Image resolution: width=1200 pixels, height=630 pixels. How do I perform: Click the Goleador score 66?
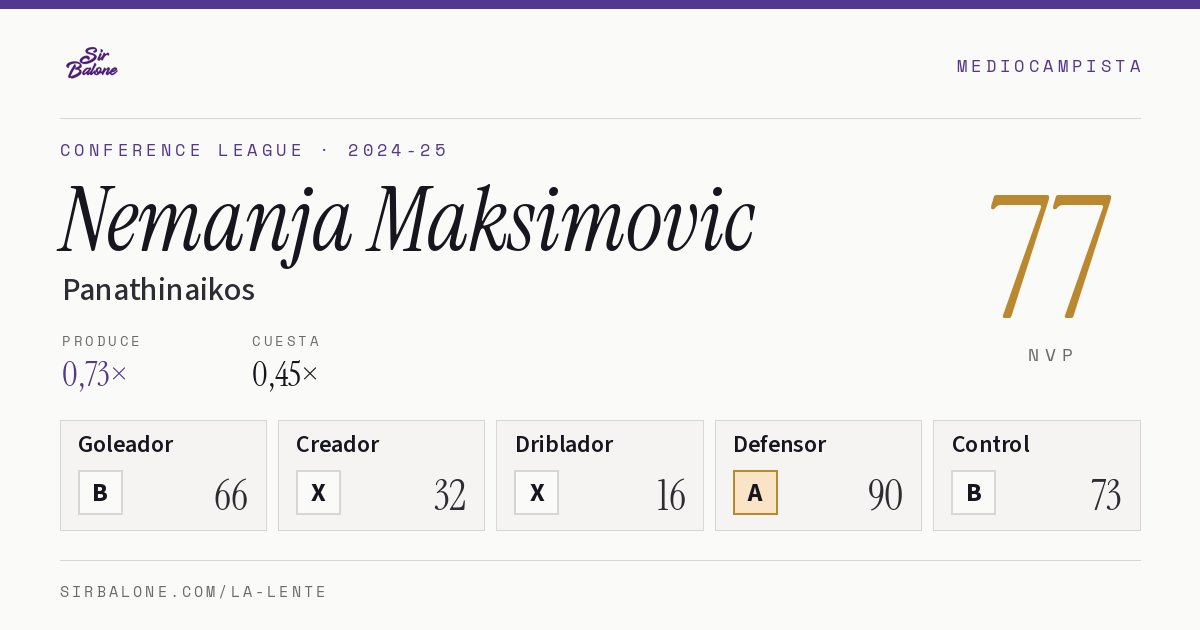pyautogui.click(x=231, y=495)
